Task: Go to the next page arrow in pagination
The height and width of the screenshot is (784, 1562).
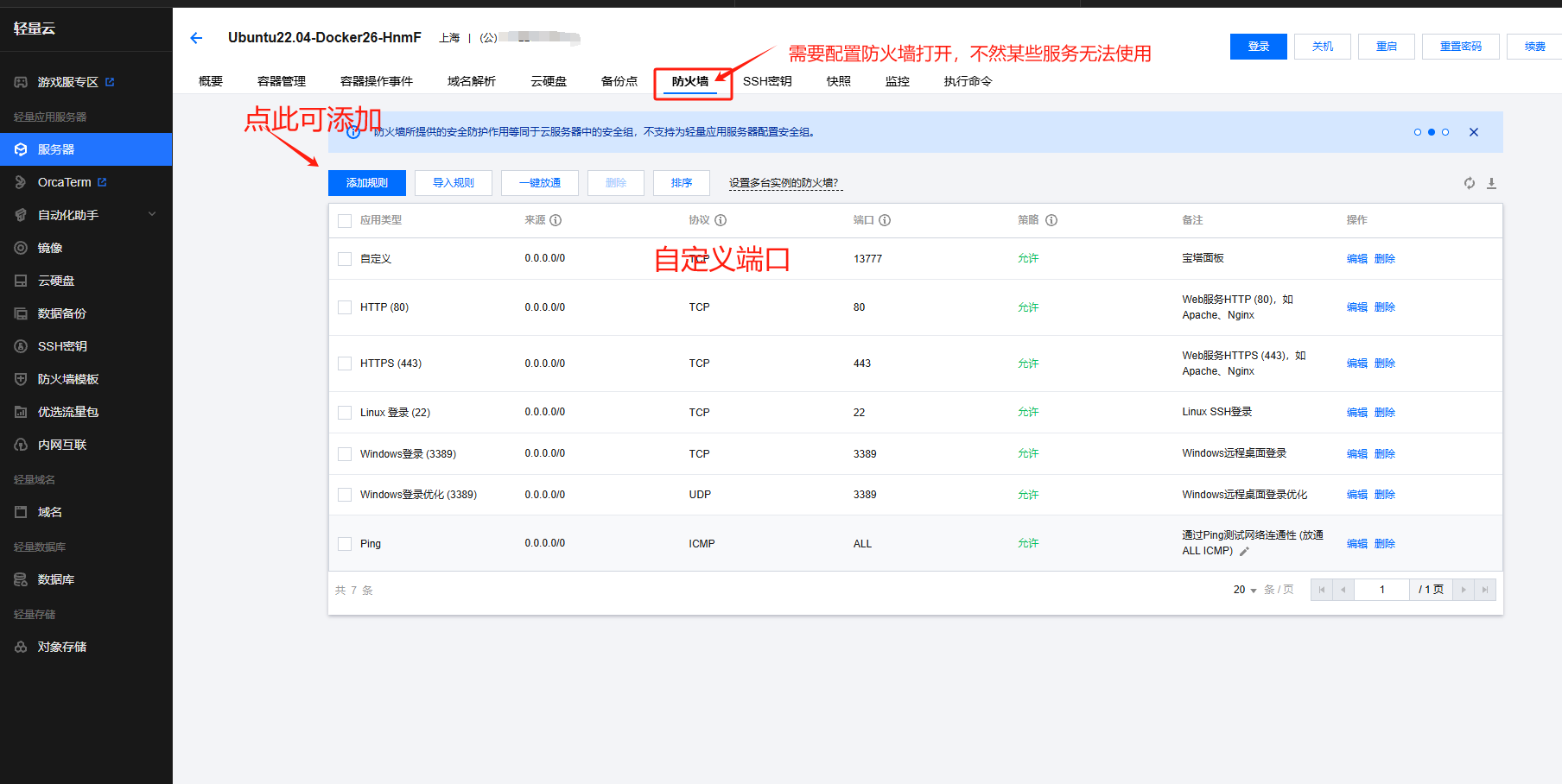Action: pos(1463,590)
